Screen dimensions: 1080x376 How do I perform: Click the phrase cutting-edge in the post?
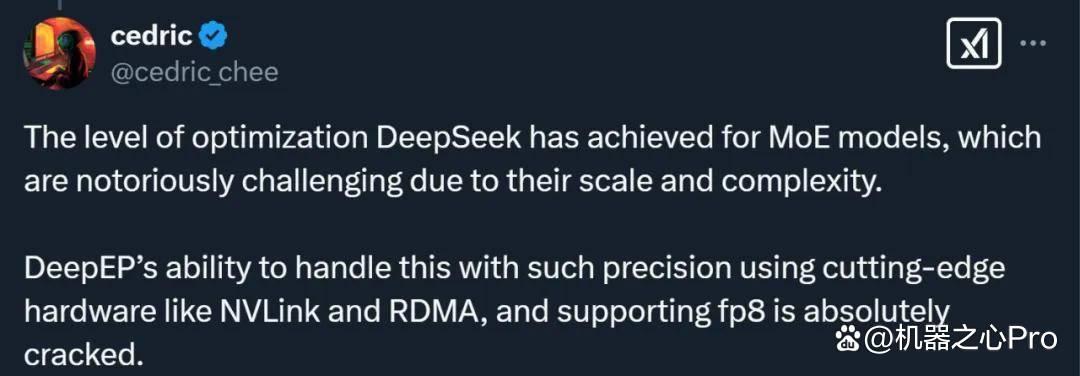coord(913,269)
